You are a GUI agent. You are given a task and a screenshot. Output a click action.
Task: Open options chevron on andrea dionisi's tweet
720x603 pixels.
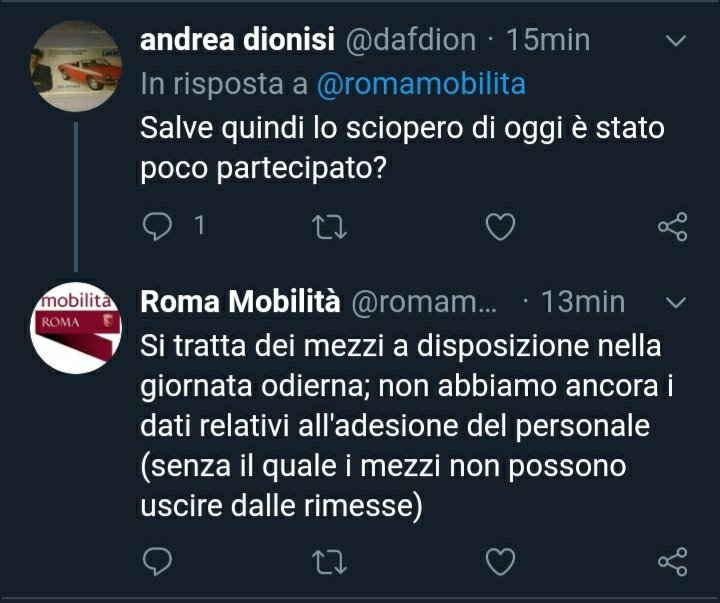tap(676, 42)
